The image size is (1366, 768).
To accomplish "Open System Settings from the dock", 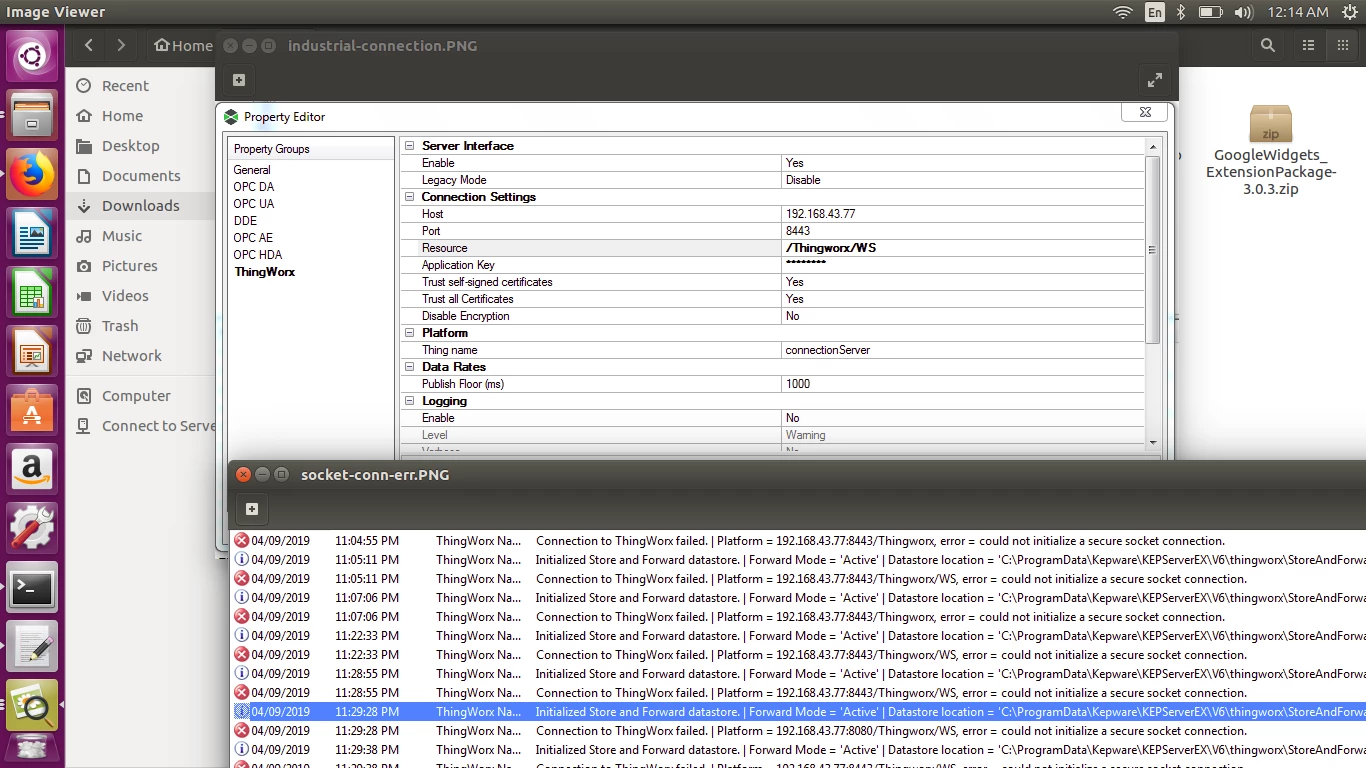I will coord(33,530).
